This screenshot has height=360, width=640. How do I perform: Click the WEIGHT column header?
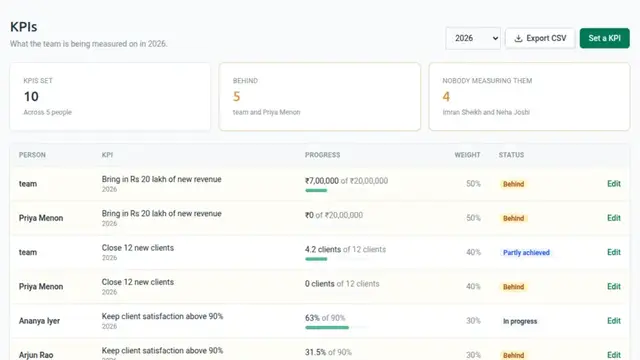tap(467, 155)
